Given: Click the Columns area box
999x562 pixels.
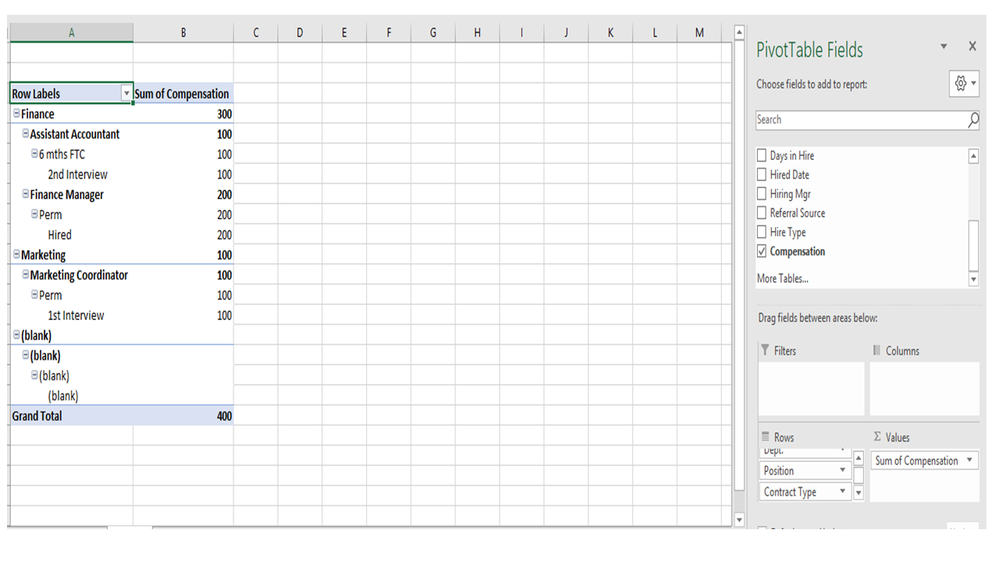Looking at the screenshot, I should tap(924, 389).
